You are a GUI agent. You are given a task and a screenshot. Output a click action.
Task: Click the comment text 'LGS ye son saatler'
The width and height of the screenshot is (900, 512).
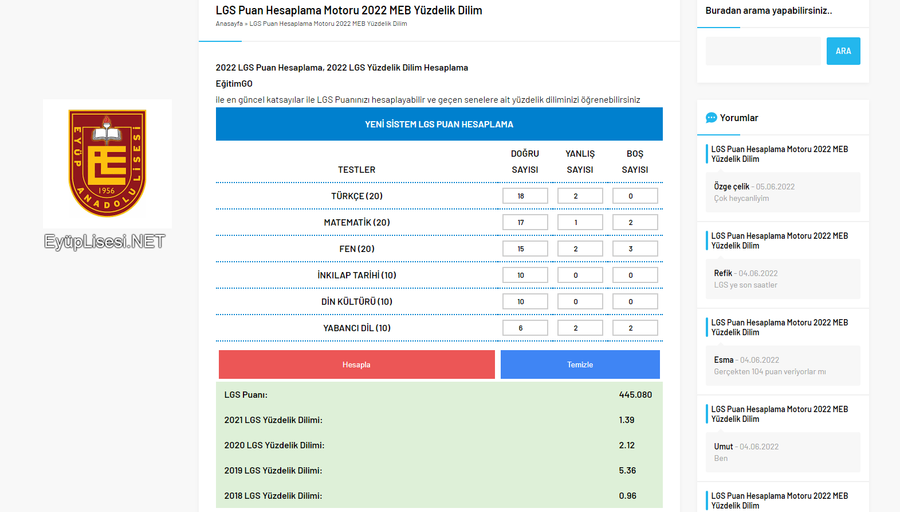click(746, 285)
